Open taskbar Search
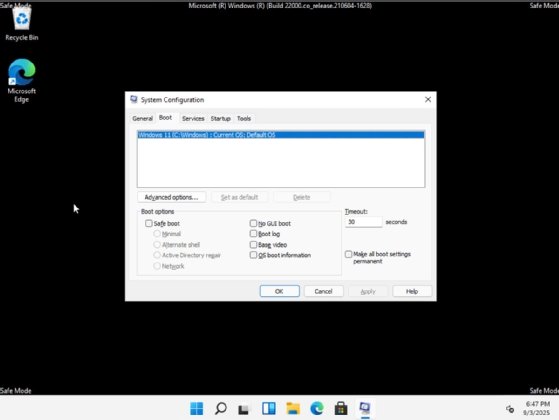The width and height of the screenshot is (559, 420). point(221,408)
